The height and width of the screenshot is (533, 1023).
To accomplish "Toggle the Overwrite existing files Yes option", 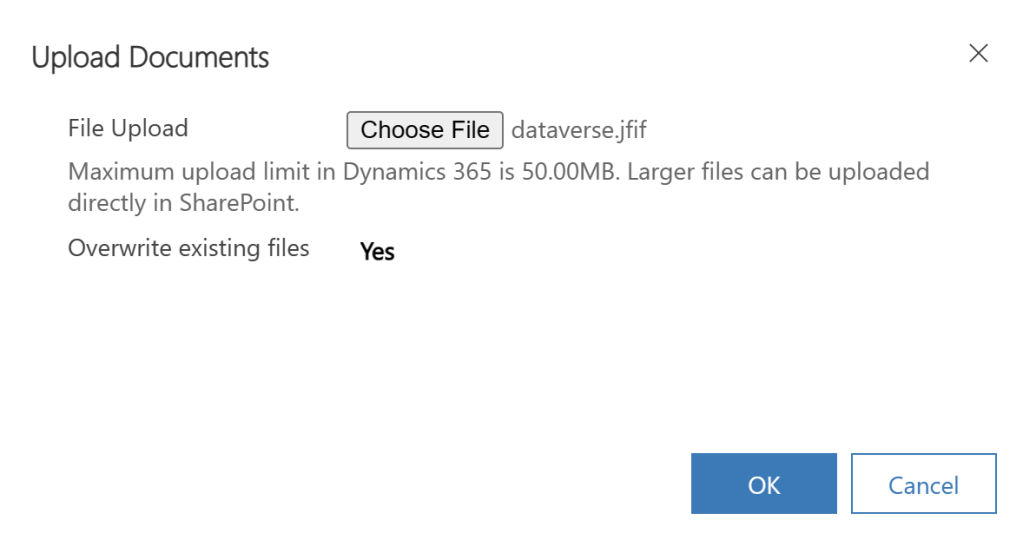I will pyautogui.click(x=377, y=252).
